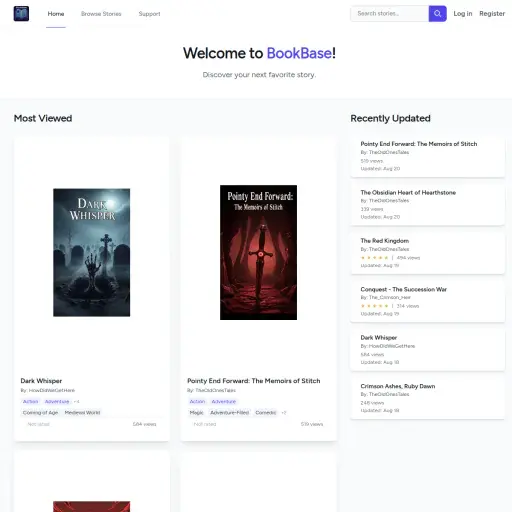Open Conquest - The Succession War
Screen dimensions: 512x512
point(404,289)
